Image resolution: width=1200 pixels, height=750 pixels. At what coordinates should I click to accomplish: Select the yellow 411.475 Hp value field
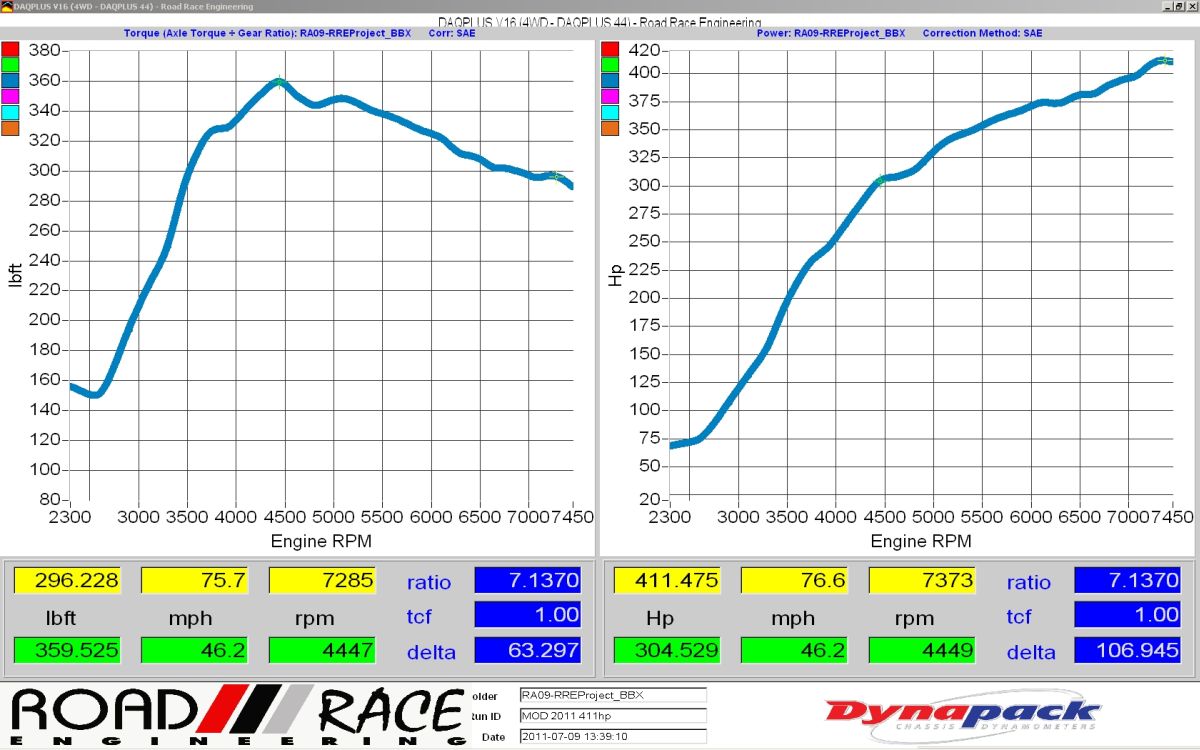click(667, 581)
